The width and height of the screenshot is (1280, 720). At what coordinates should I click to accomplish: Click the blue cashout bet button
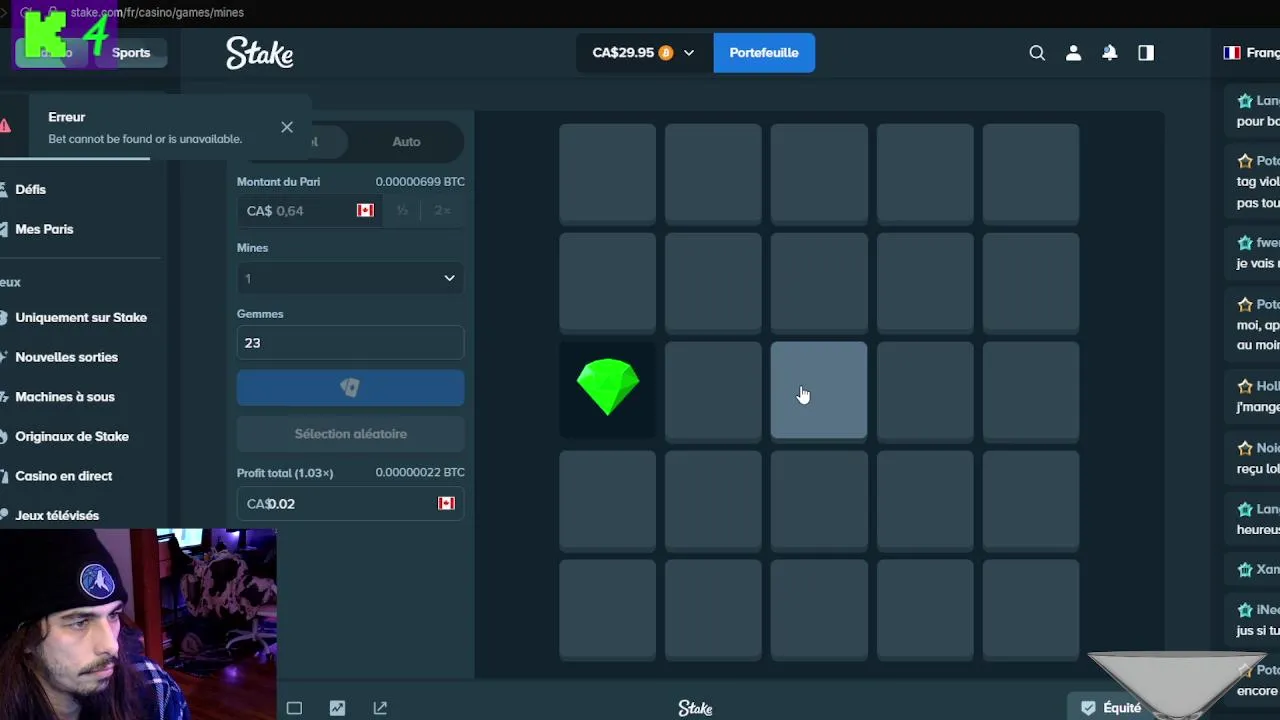pyautogui.click(x=350, y=388)
